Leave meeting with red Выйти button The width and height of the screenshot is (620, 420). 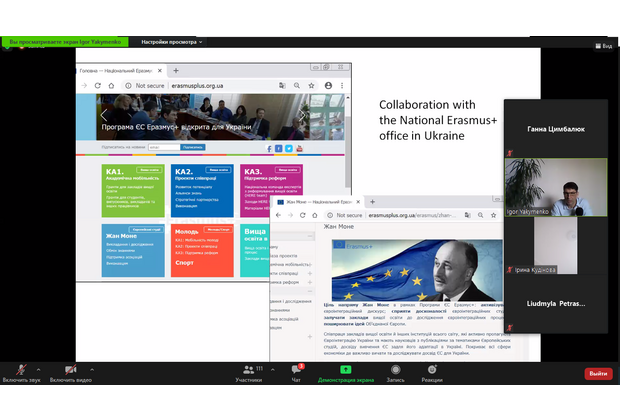coord(598,373)
